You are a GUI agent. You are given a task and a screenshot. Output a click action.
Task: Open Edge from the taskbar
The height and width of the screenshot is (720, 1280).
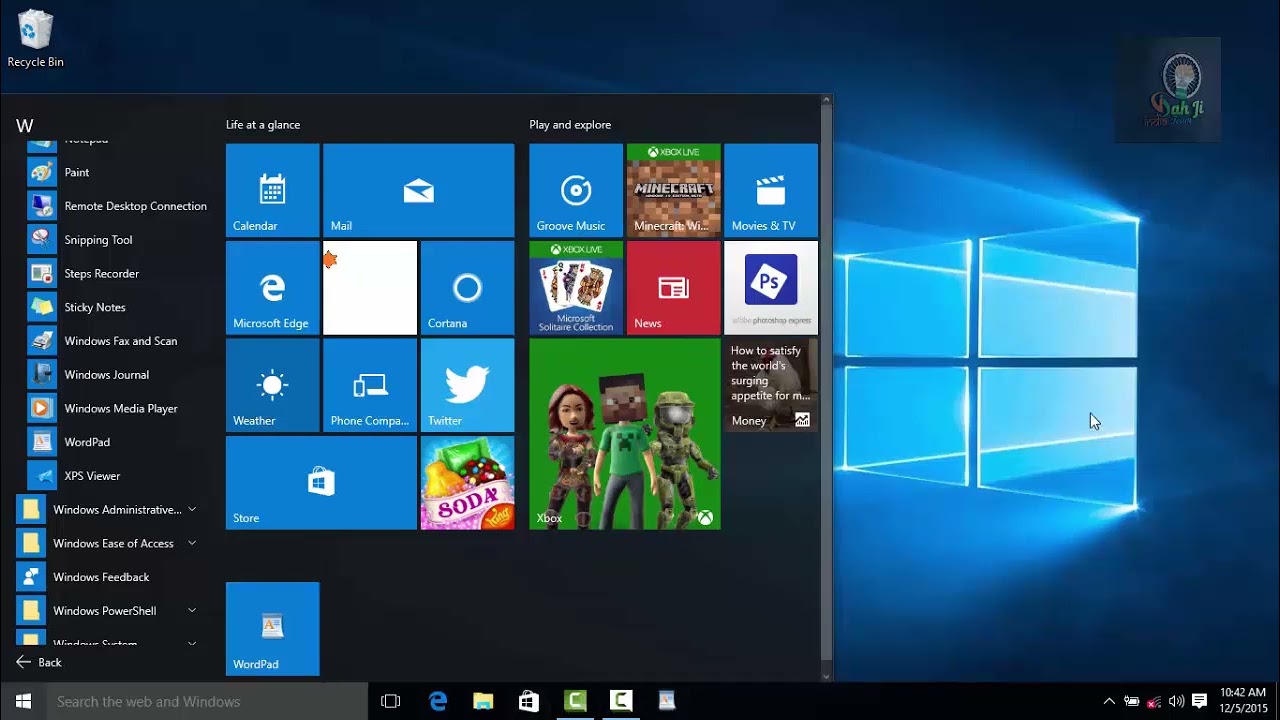(438, 701)
